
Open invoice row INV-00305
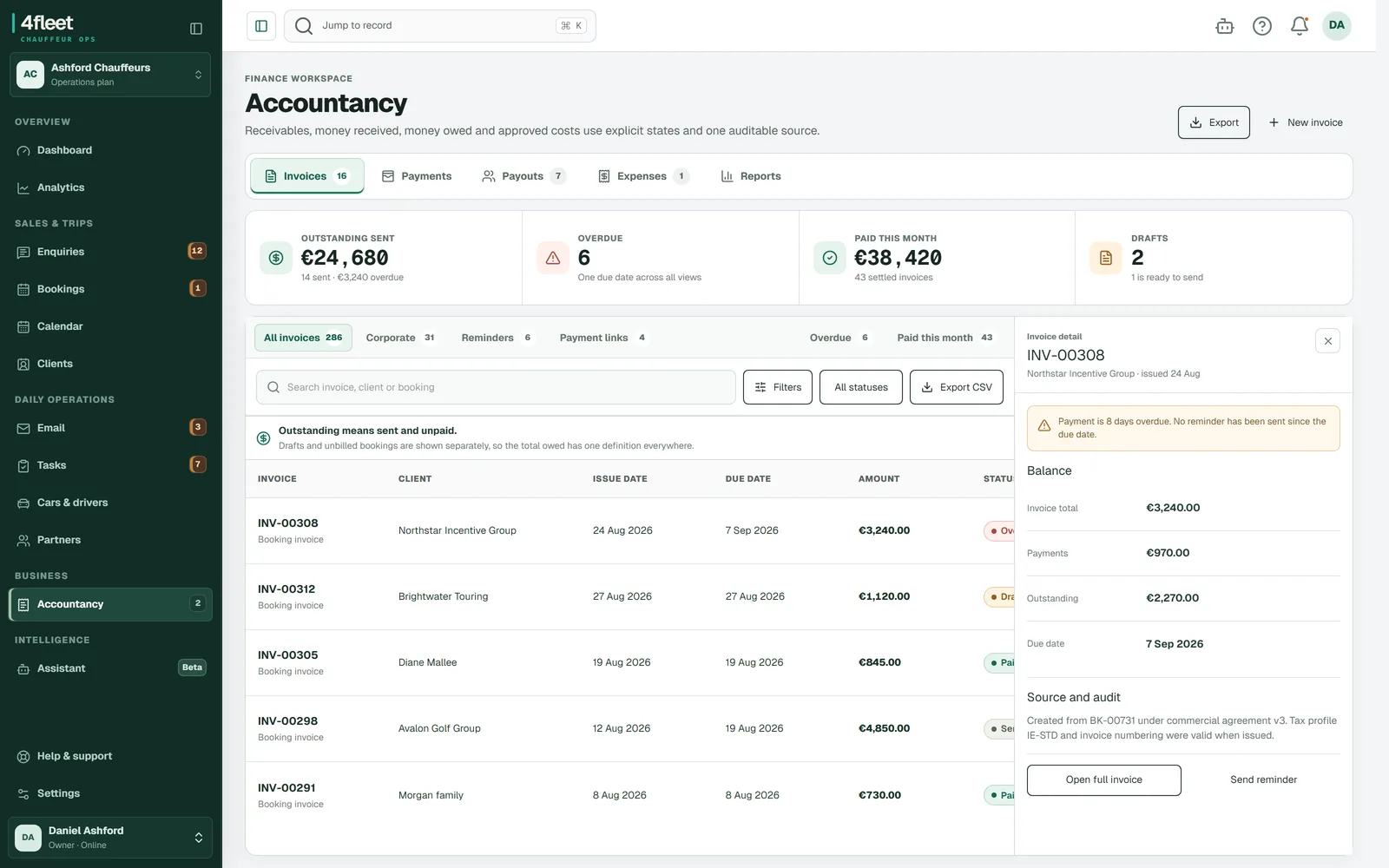coord(629,663)
